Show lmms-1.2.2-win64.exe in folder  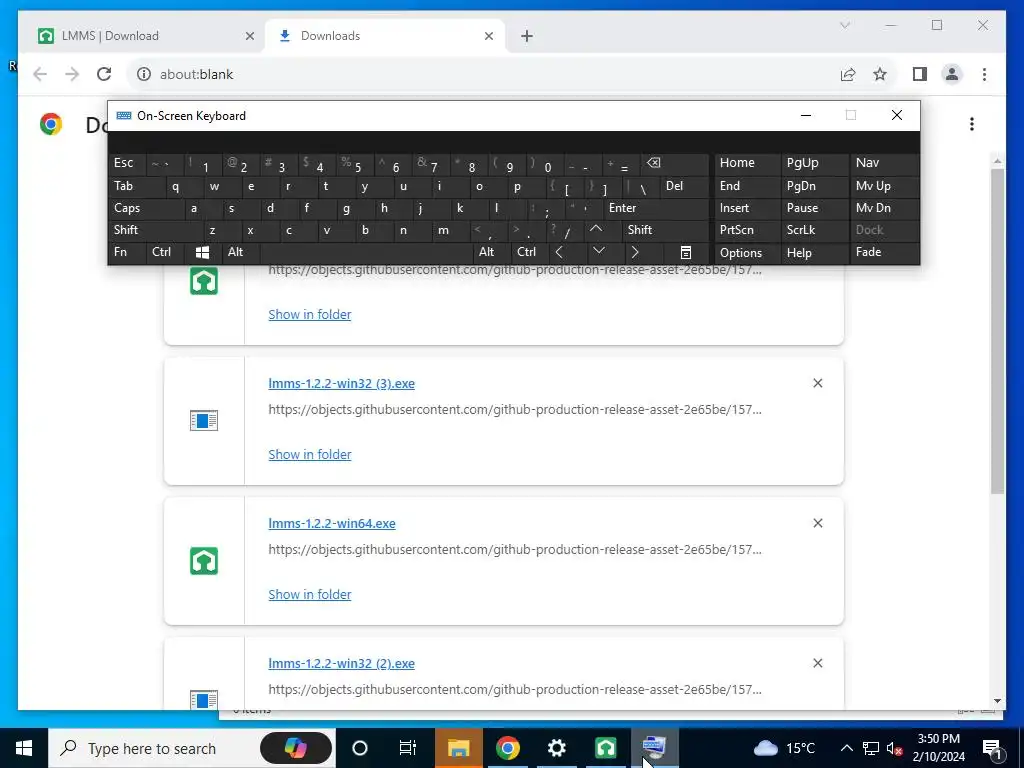pos(310,594)
